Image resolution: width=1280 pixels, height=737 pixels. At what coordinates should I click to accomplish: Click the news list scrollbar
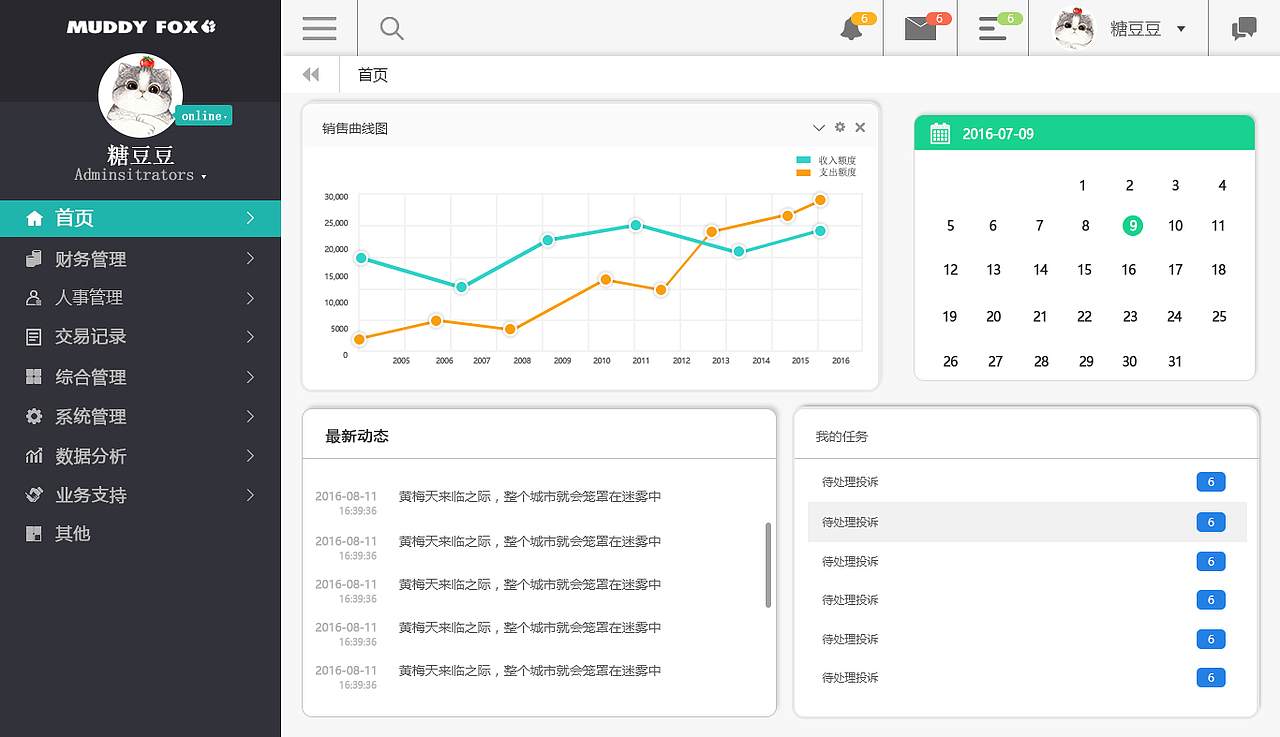[x=768, y=564]
